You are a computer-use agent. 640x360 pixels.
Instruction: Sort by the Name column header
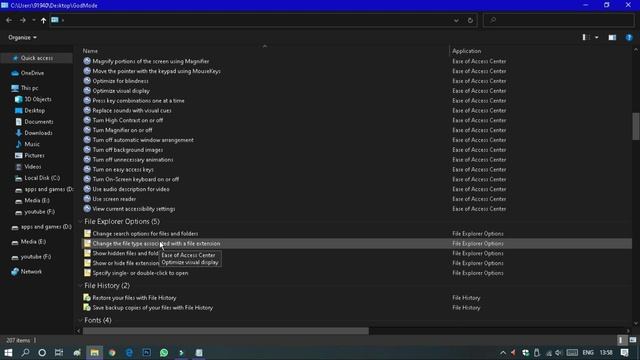tap(90, 51)
